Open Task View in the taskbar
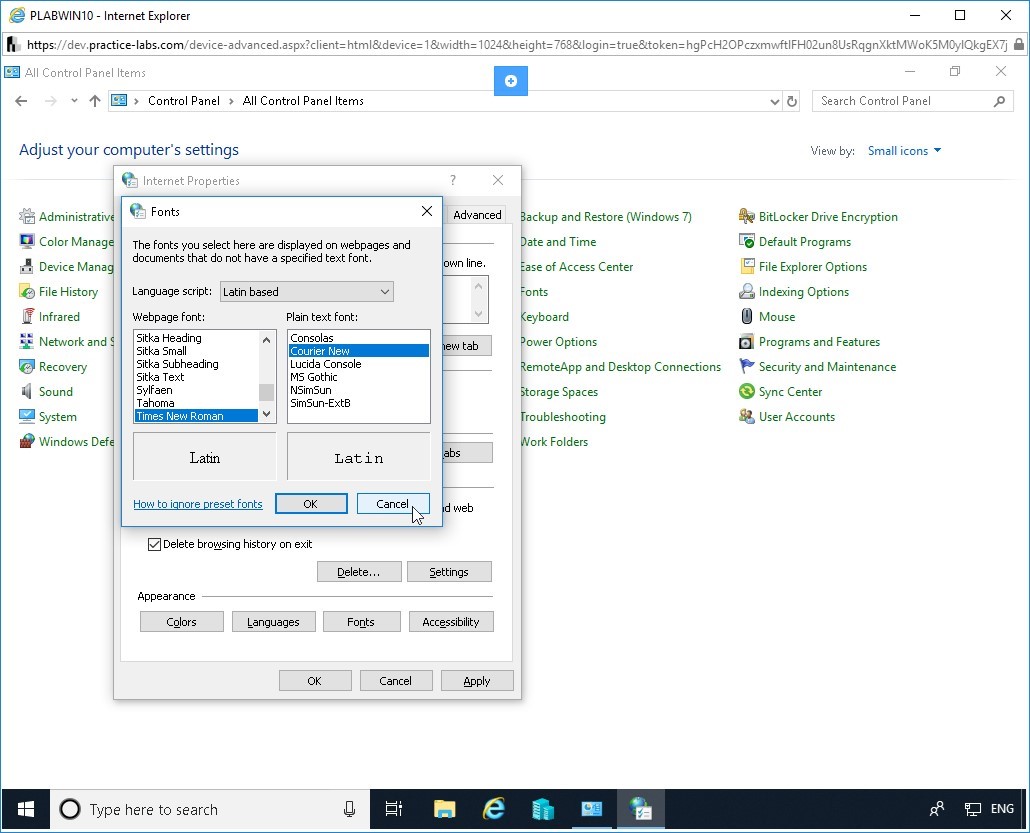 pyautogui.click(x=393, y=809)
